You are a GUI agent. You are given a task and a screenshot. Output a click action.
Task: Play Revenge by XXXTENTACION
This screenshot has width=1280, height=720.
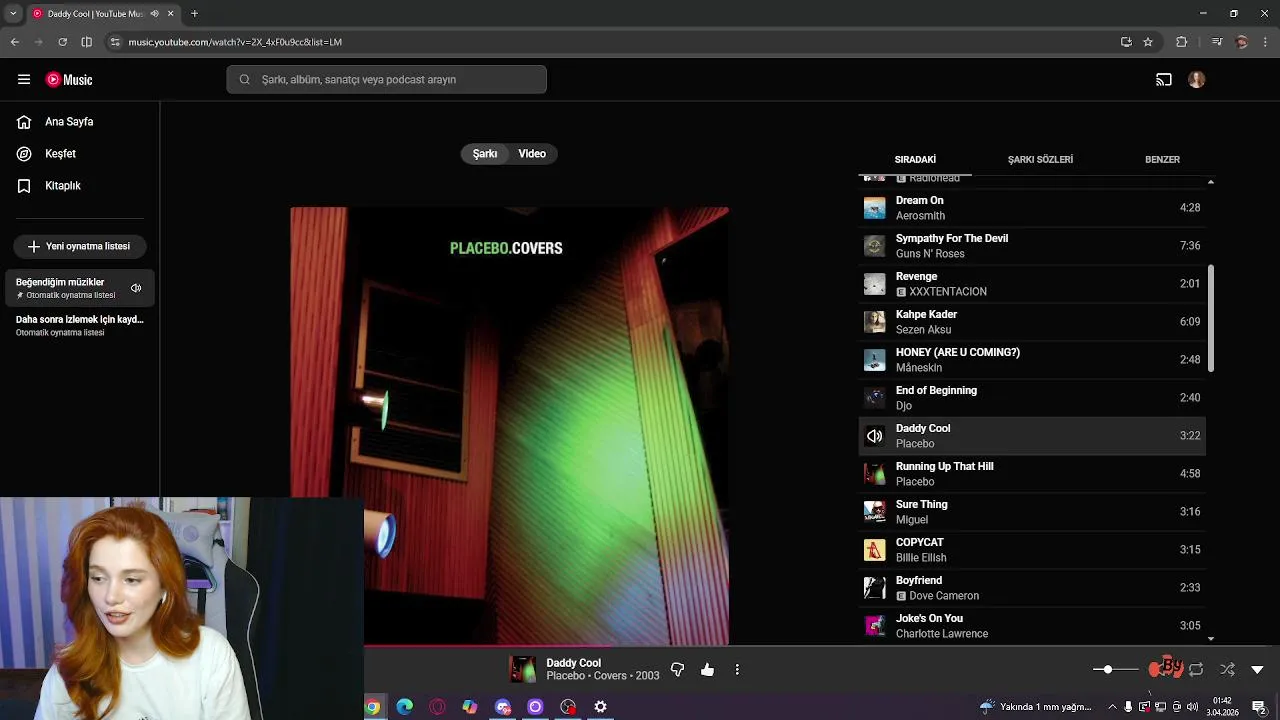(1032, 284)
